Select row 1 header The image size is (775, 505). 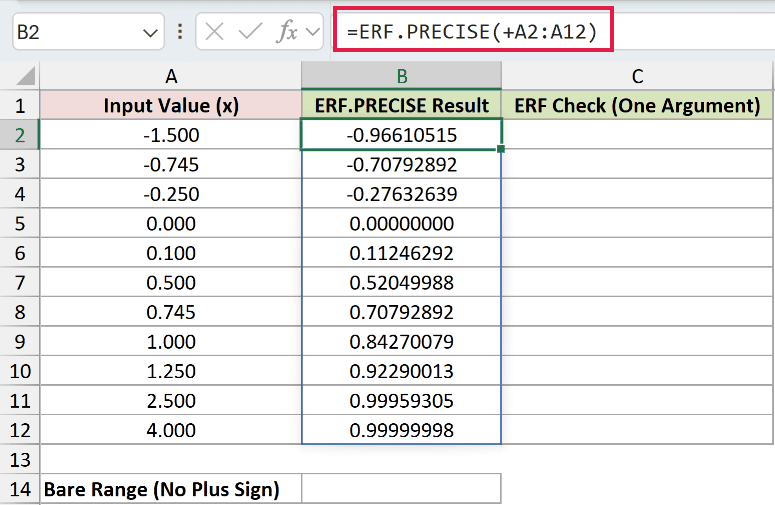click(20, 105)
